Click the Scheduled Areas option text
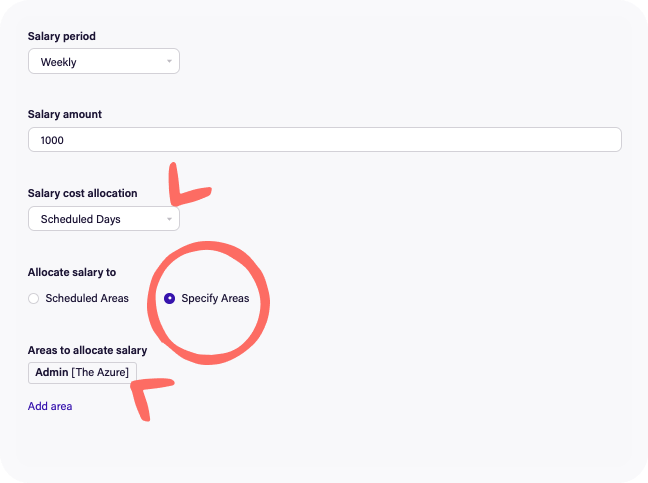648x483 pixels. tap(87, 298)
